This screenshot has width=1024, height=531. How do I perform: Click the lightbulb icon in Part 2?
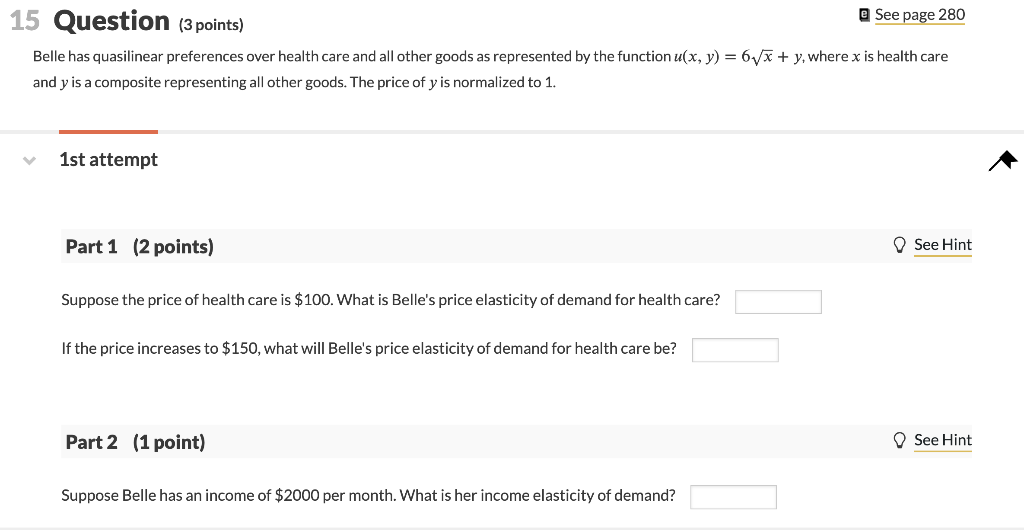(899, 440)
